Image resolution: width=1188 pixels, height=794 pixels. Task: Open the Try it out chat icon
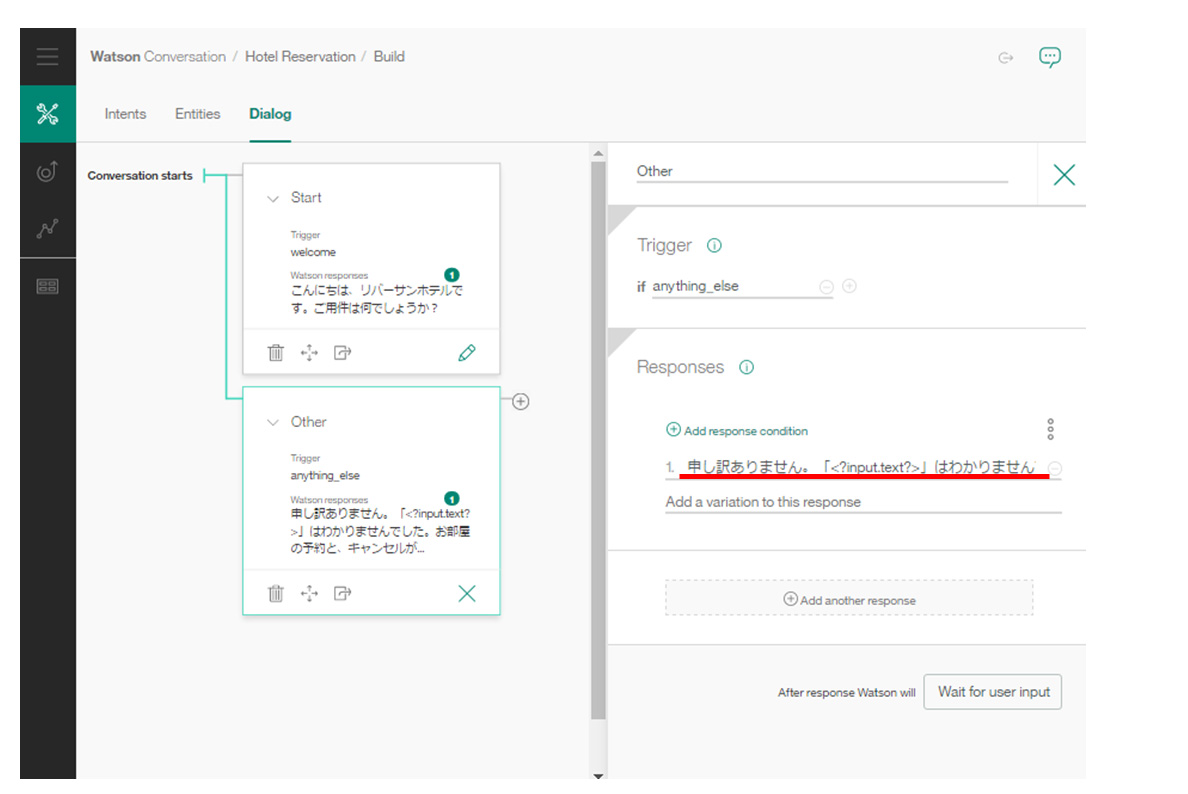1049,57
